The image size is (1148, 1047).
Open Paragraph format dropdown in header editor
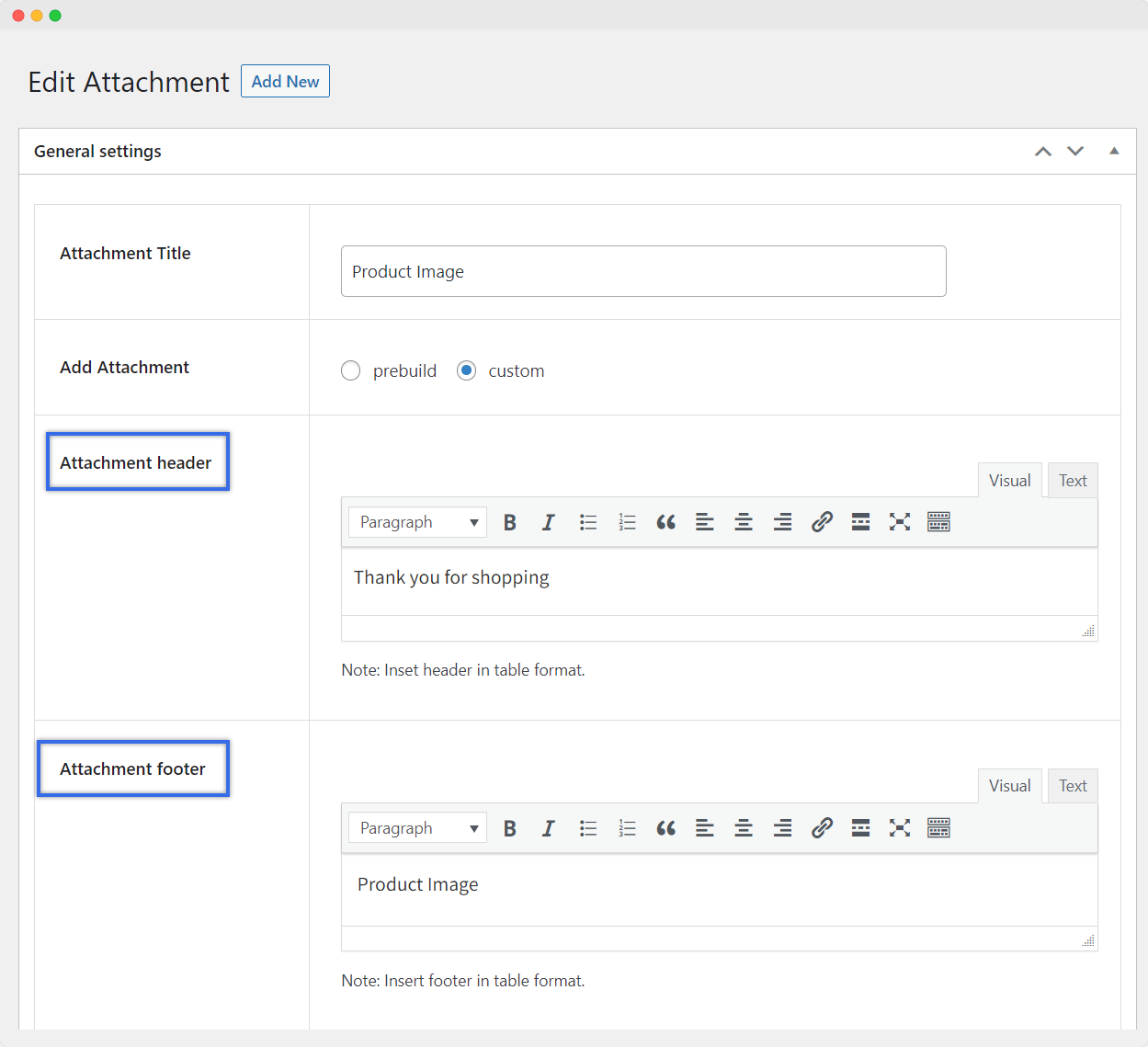point(418,522)
